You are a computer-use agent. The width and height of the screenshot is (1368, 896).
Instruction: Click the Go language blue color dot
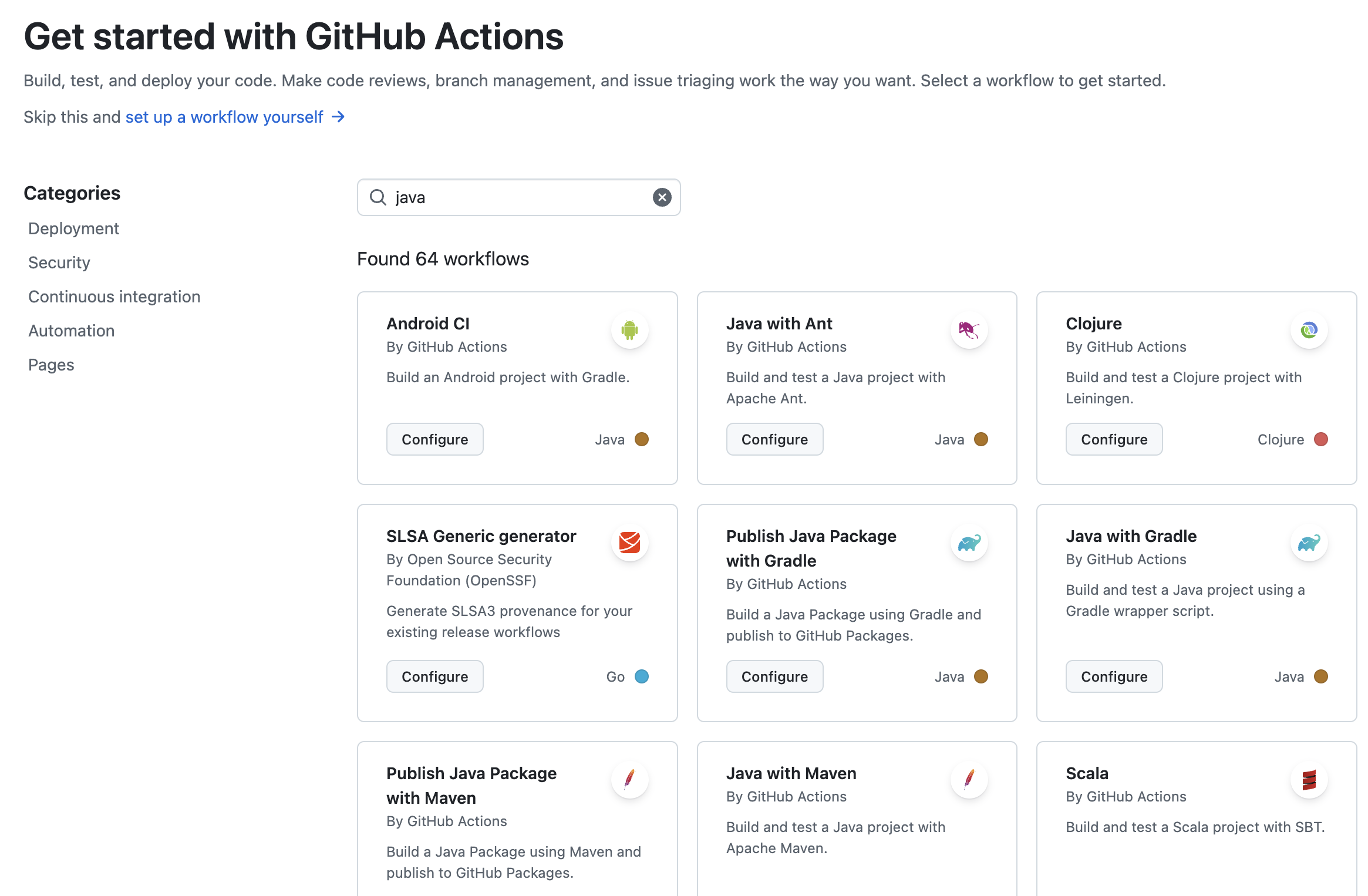(x=642, y=676)
